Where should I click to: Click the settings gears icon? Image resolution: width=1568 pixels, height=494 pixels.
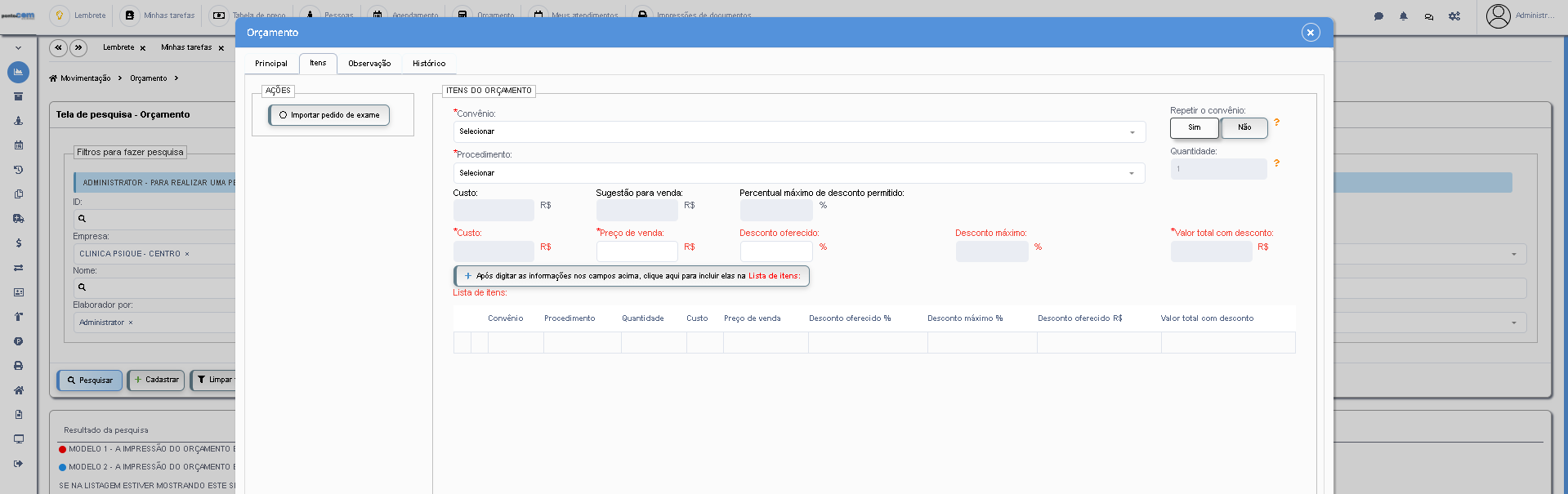tap(1454, 16)
